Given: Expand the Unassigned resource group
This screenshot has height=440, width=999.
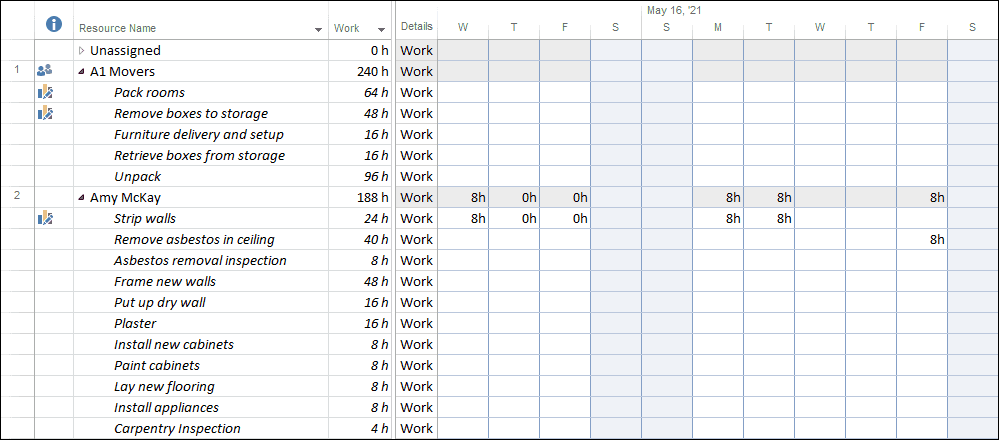Looking at the screenshot, I should tap(81, 50).
